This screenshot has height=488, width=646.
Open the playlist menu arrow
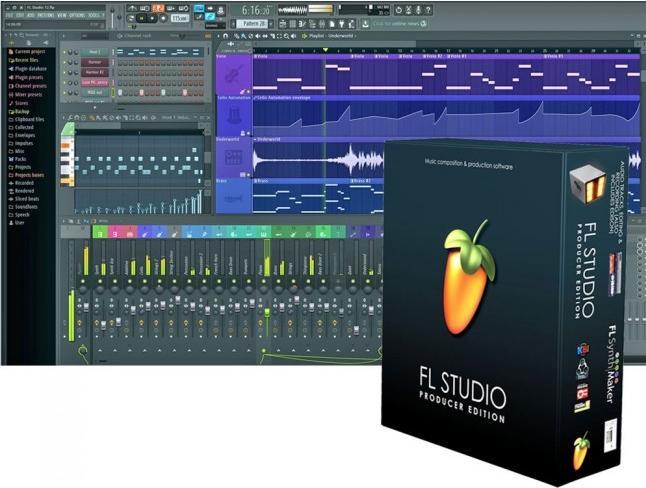(x=218, y=36)
